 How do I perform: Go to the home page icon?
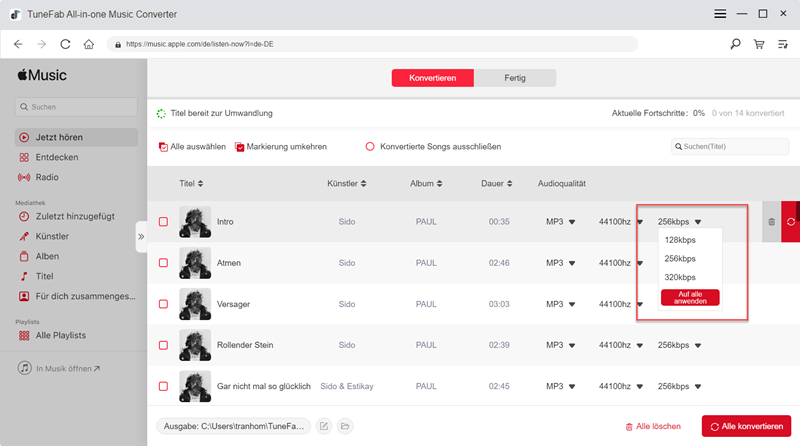tap(89, 44)
